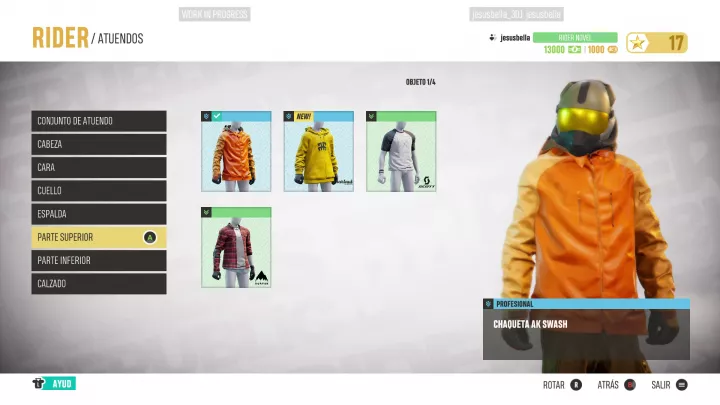Click the Burton mountain logo icon
Viewport: 720px width, 405px height.
coord(260,277)
